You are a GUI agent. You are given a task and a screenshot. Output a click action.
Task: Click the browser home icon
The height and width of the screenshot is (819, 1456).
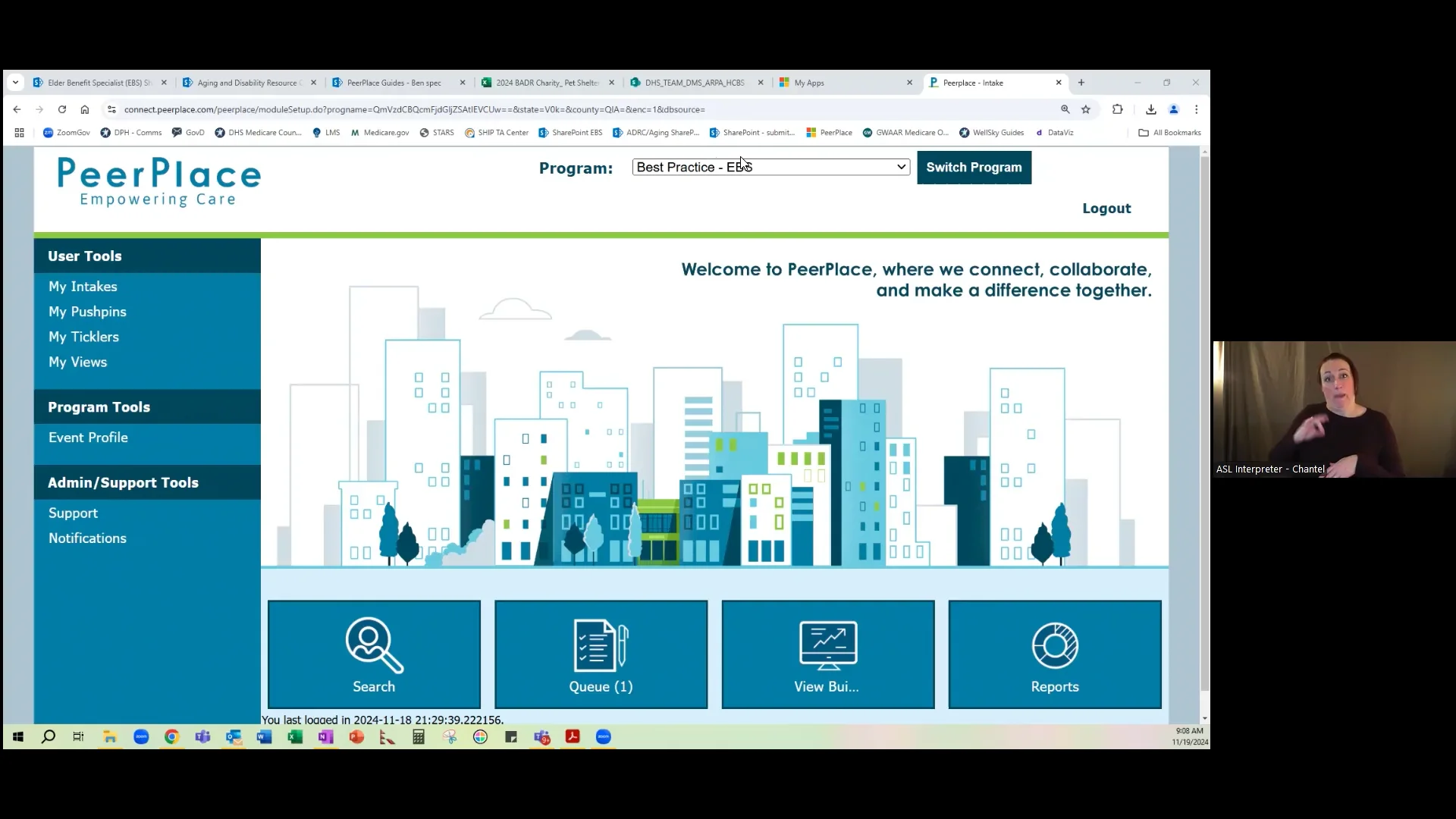point(85,109)
